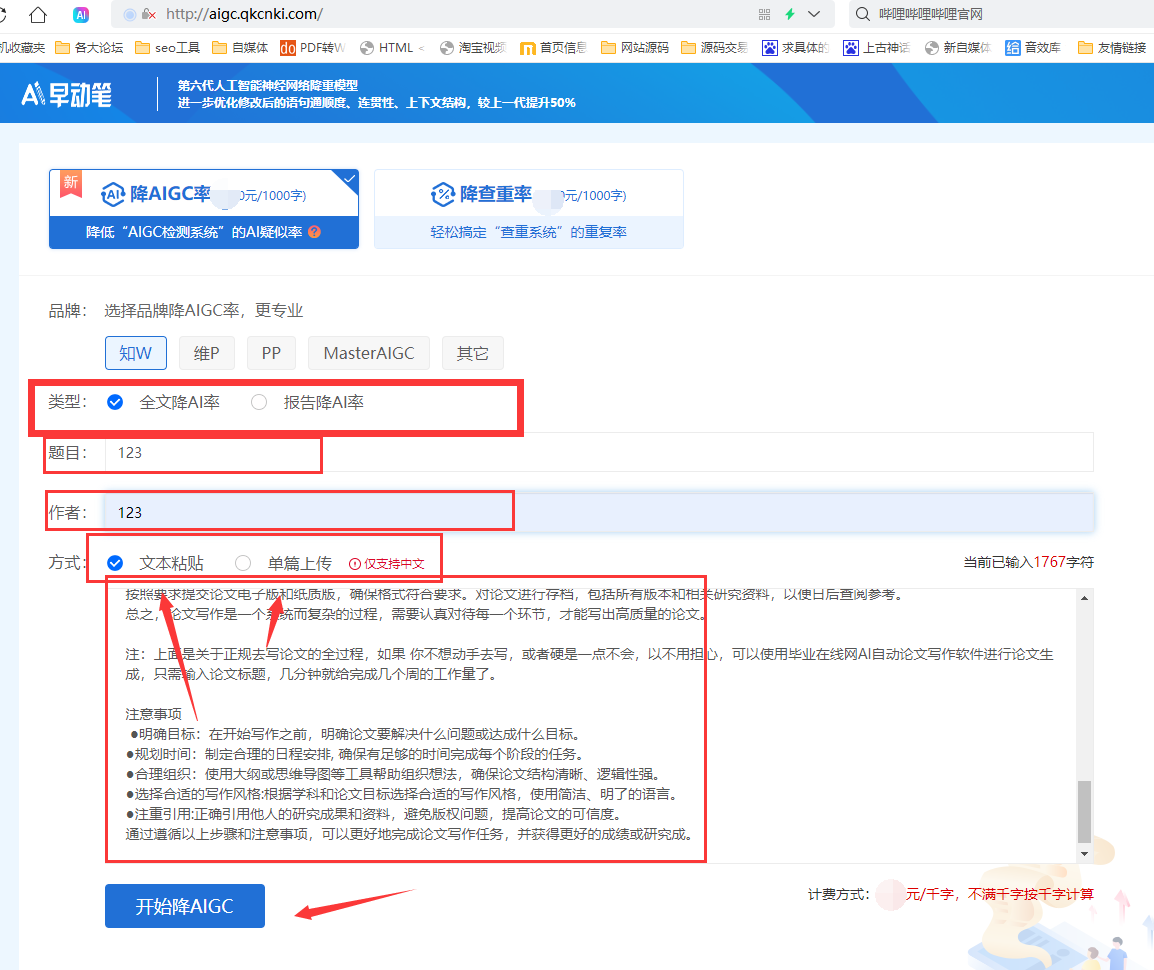This screenshot has width=1154, height=970.
Task: Open the 上古神话 Baidu bookmark
Action: pyautogui.click(x=877, y=48)
